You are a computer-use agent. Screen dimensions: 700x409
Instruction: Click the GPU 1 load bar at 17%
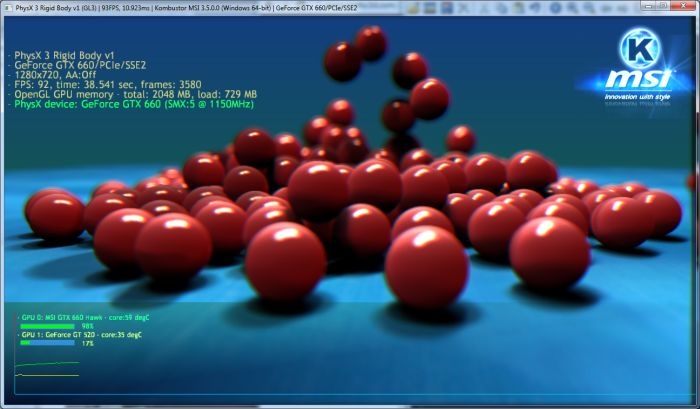pyautogui.click(x=47, y=343)
